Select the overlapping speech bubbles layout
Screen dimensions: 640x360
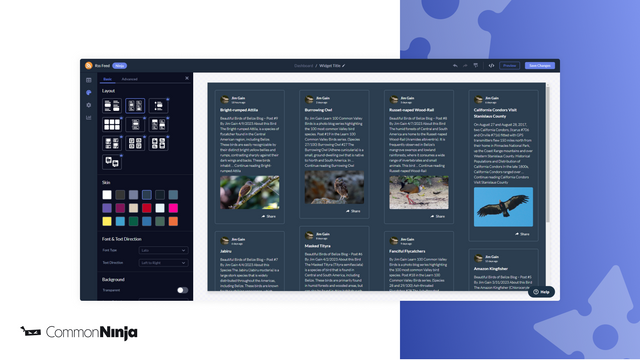[x=112, y=162]
